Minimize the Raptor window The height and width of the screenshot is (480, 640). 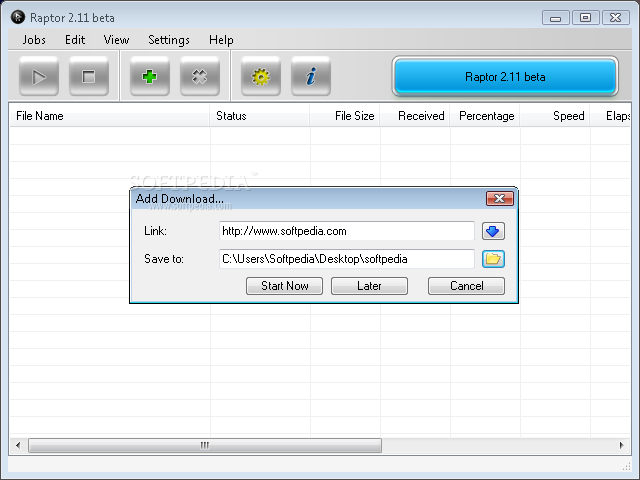pyautogui.click(x=556, y=18)
